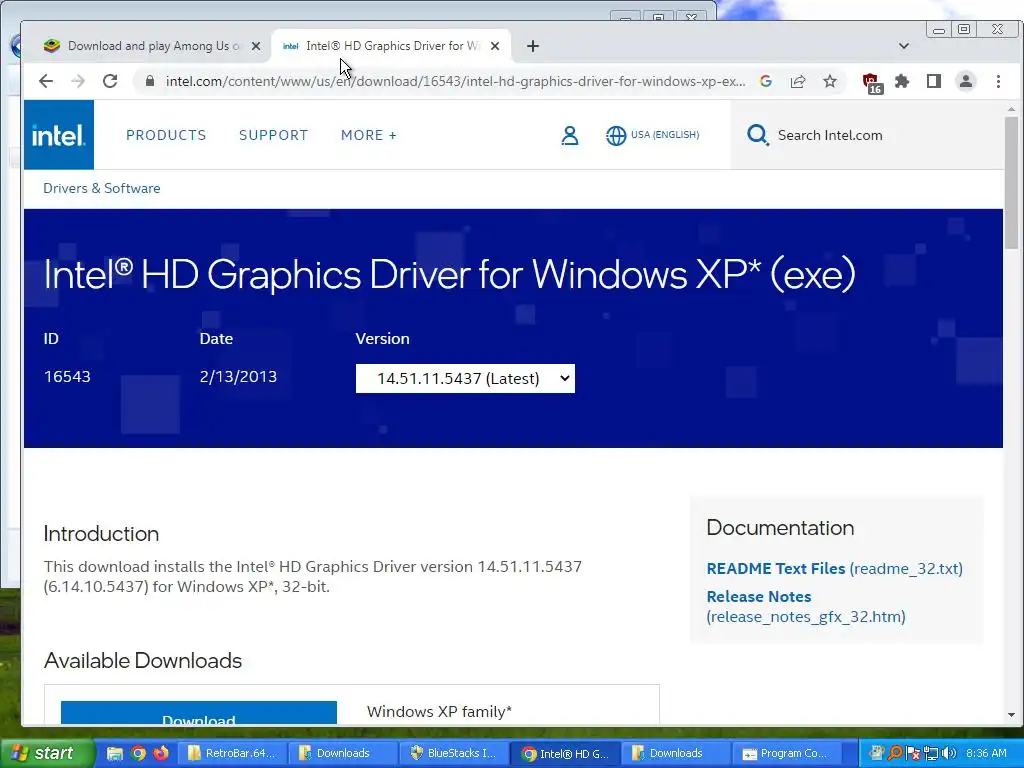Screen dimensions: 1024x768
Task: Click the Introduction heading
Action: point(101,534)
